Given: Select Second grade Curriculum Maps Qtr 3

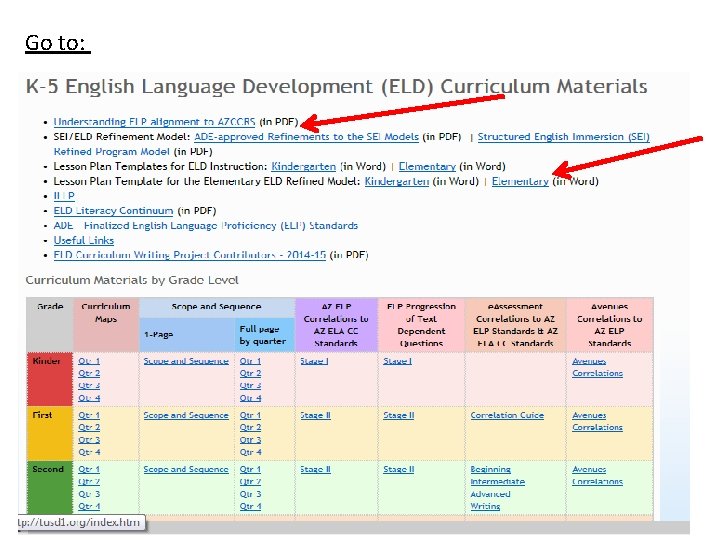Looking at the screenshot, I should [89, 494].
